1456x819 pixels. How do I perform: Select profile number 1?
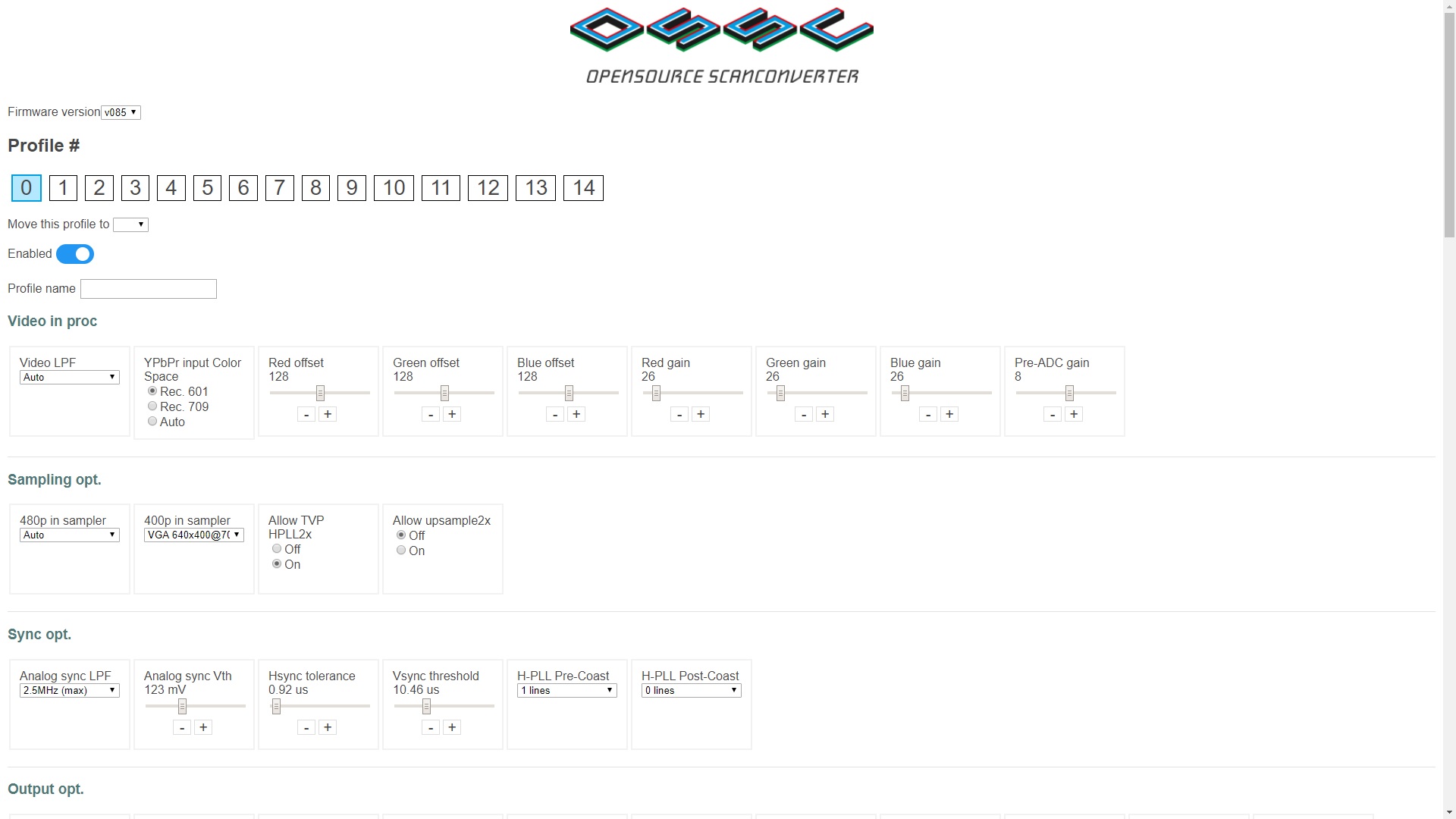coord(63,188)
